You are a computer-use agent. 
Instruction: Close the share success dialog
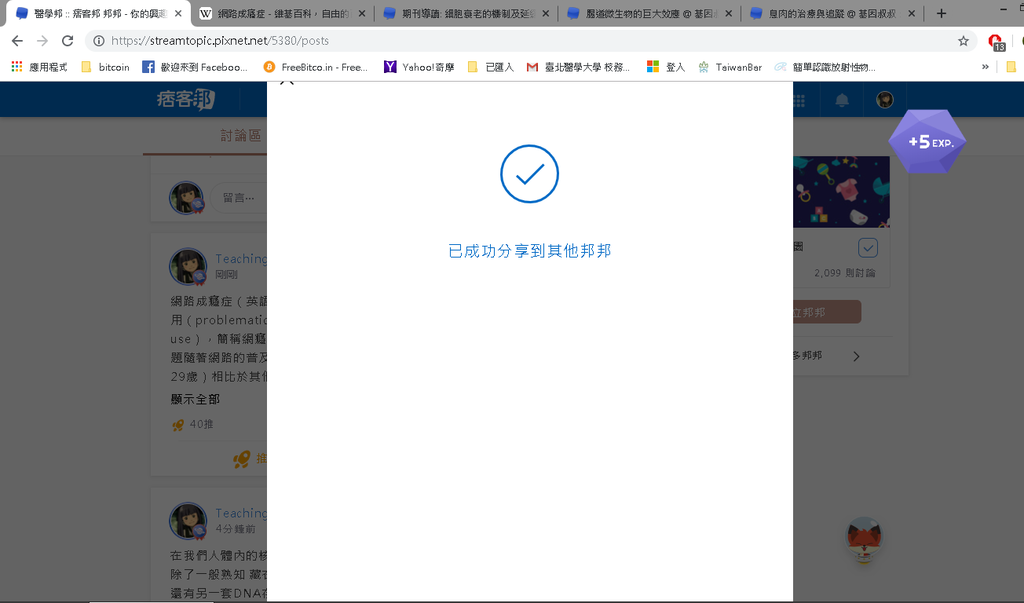pyautogui.click(x=287, y=82)
